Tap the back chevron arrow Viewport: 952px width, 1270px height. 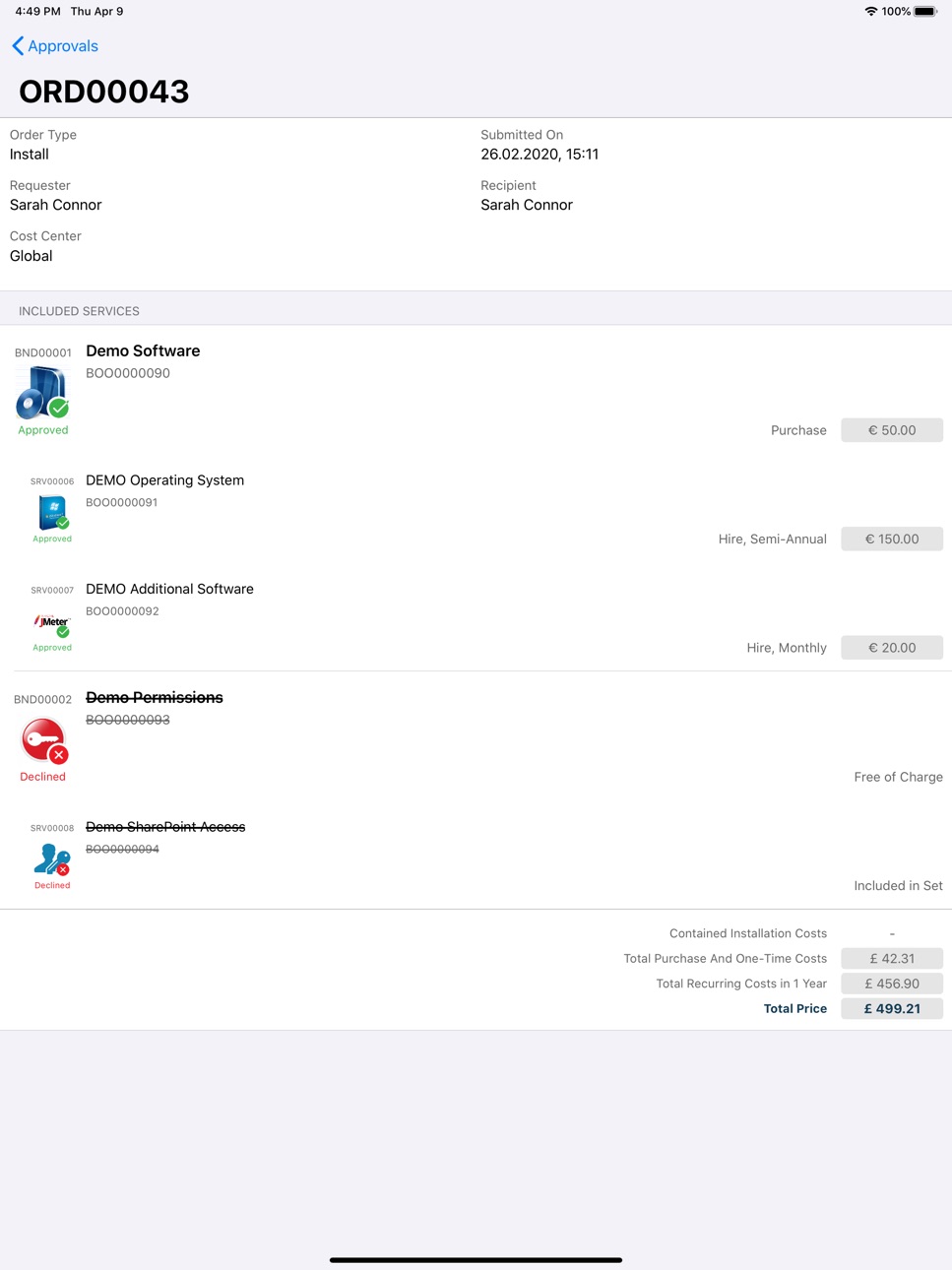(18, 46)
